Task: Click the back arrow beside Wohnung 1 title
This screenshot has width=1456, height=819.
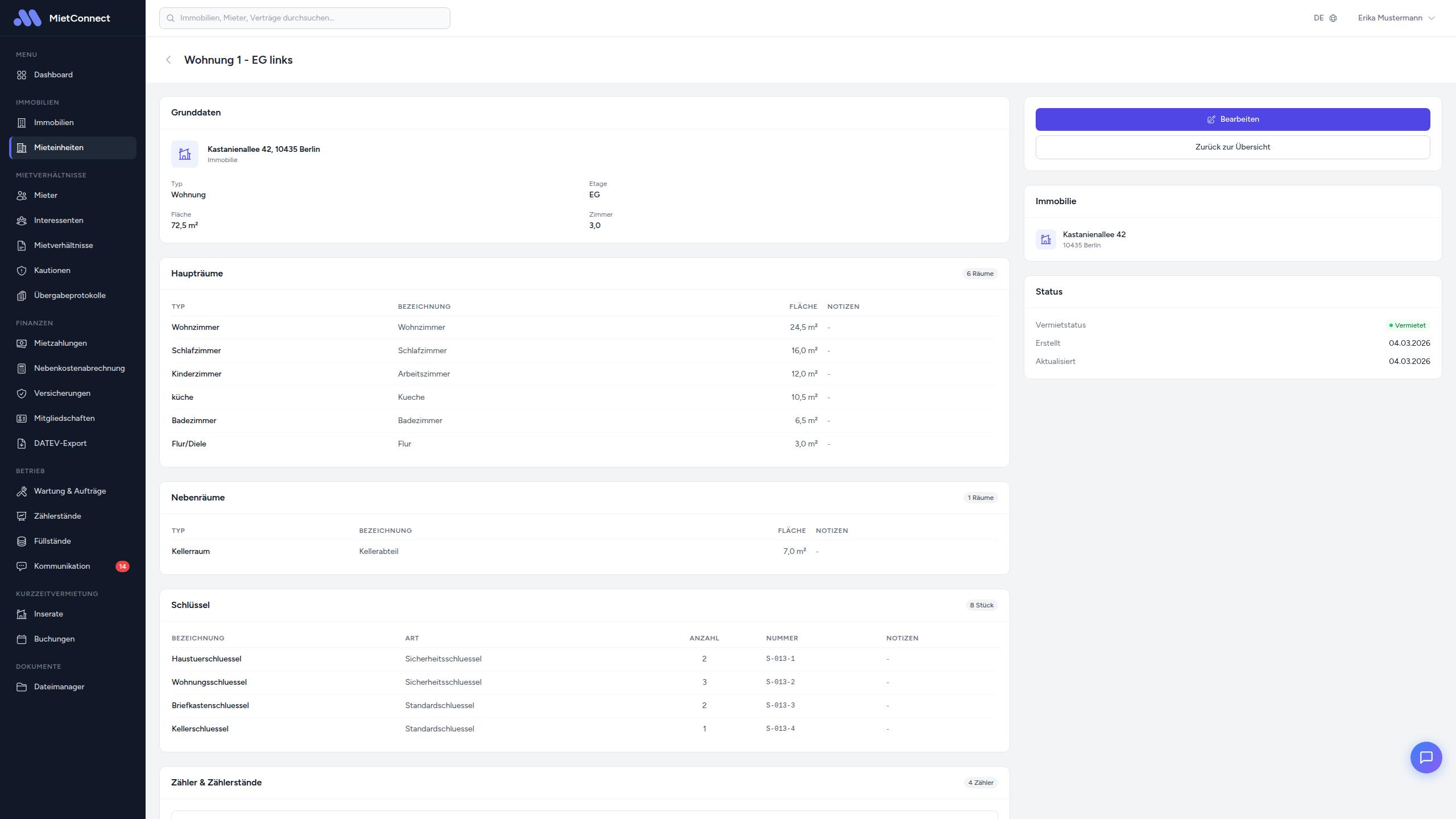Action: pyautogui.click(x=168, y=60)
